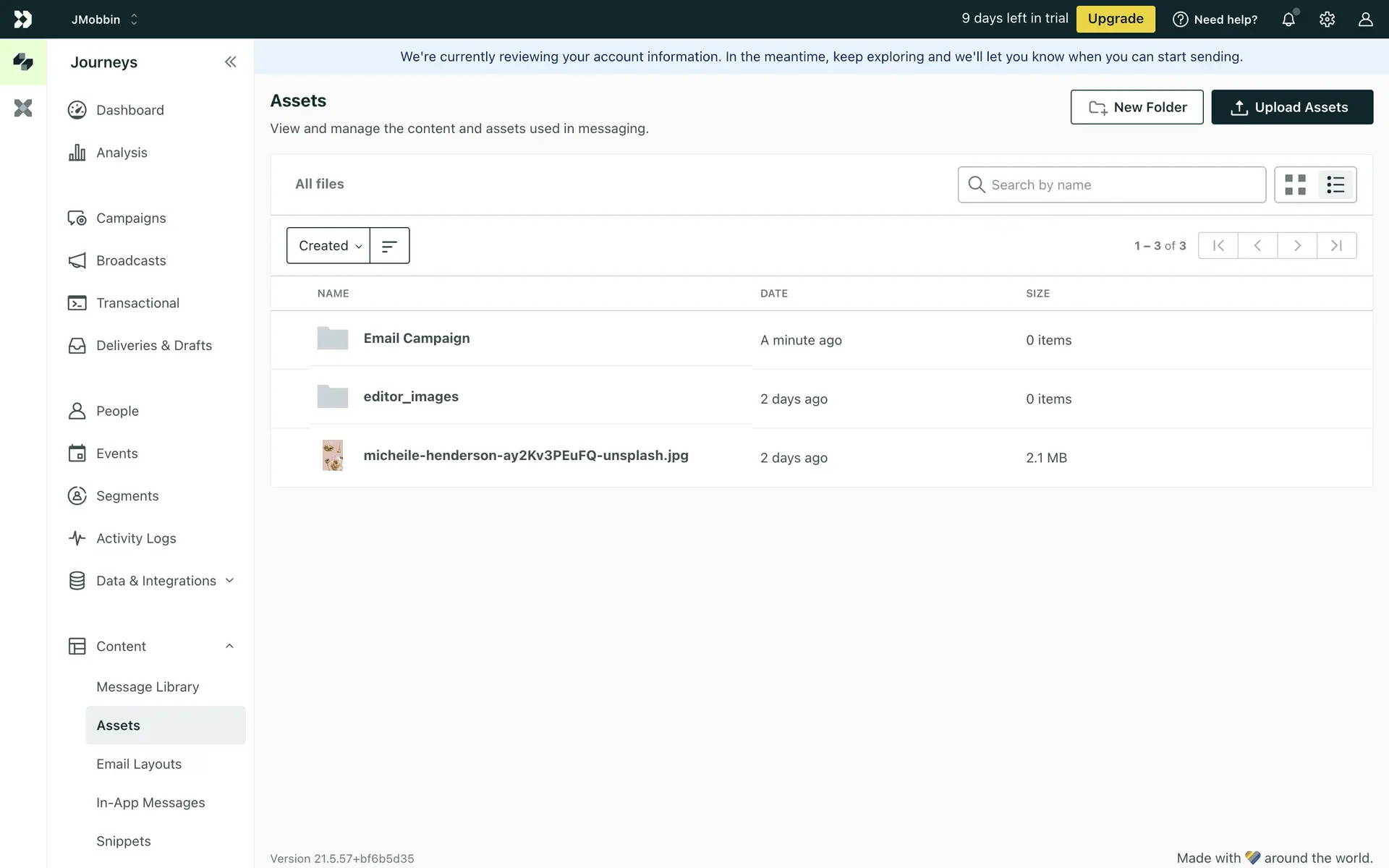The height and width of the screenshot is (868, 1389).
Task: Collapse the Content section
Action: (x=229, y=647)
